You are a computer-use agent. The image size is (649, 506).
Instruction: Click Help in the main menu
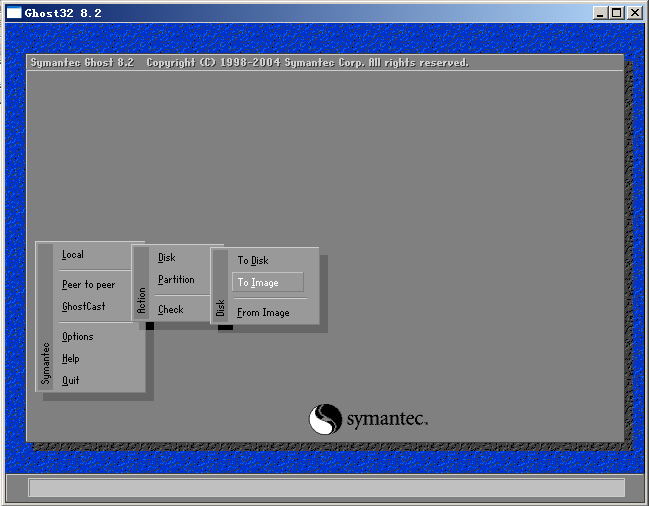coord(70,358)
